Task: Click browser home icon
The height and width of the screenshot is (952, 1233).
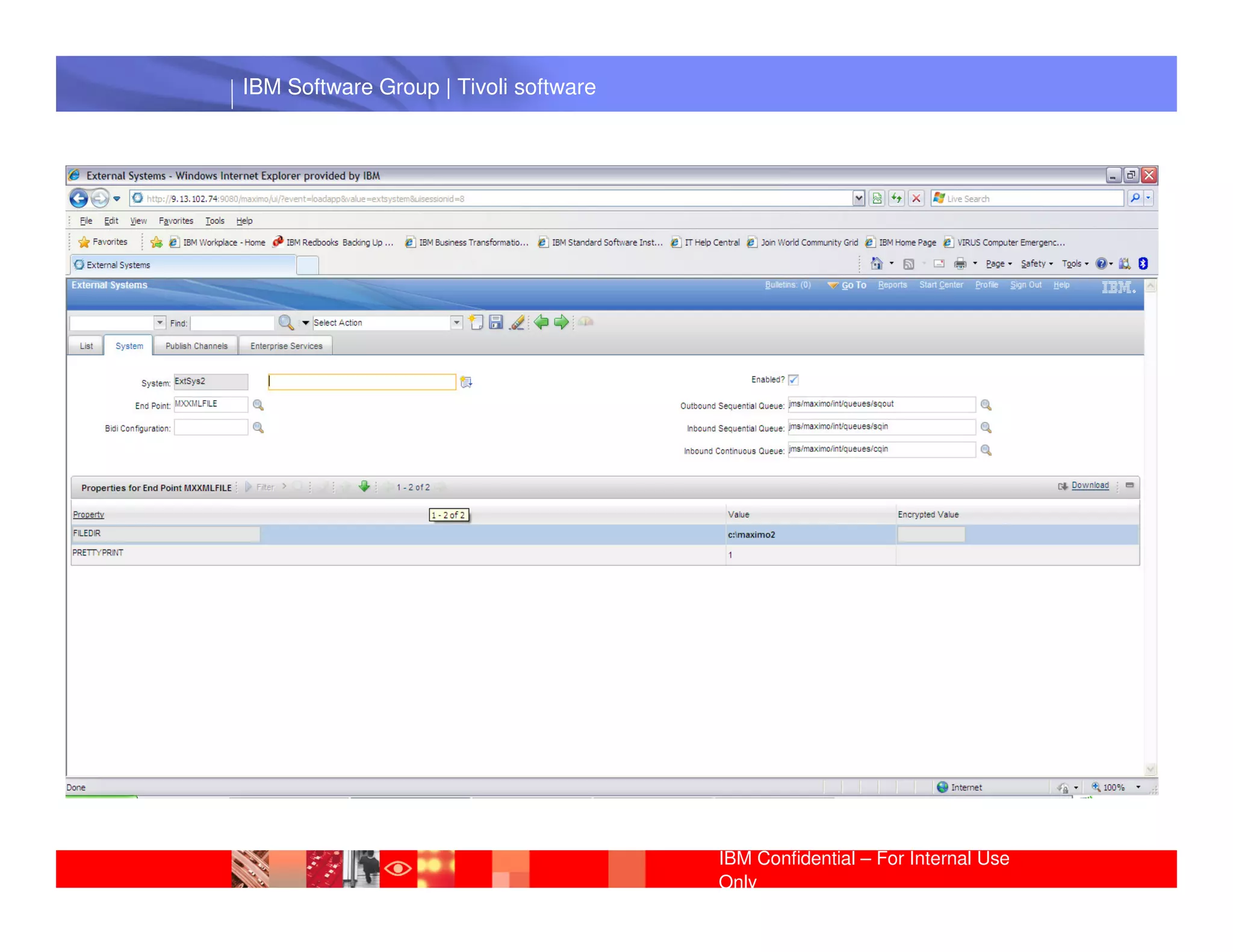Action: [x=877, y=264]
